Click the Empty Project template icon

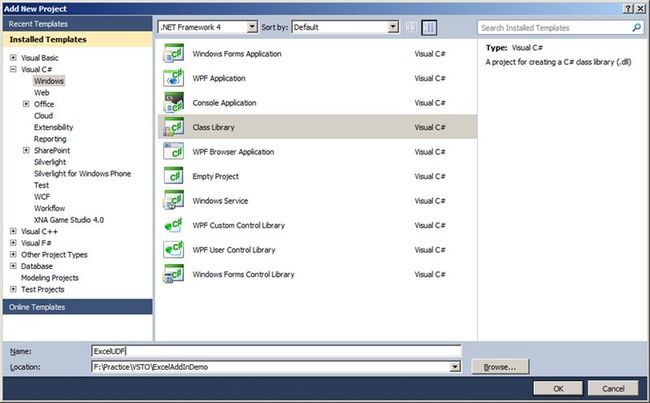coord(174,176)
